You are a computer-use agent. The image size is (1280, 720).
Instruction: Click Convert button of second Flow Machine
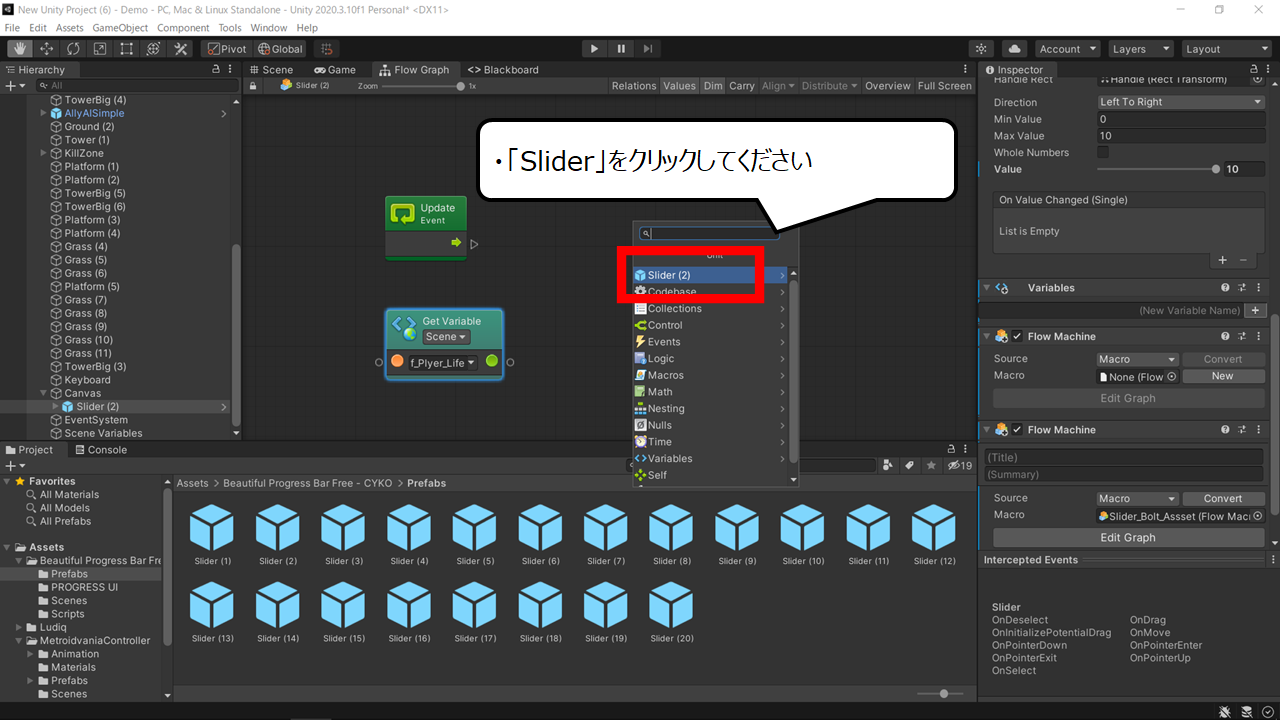pyautogui.click(x=1222, y=498)
